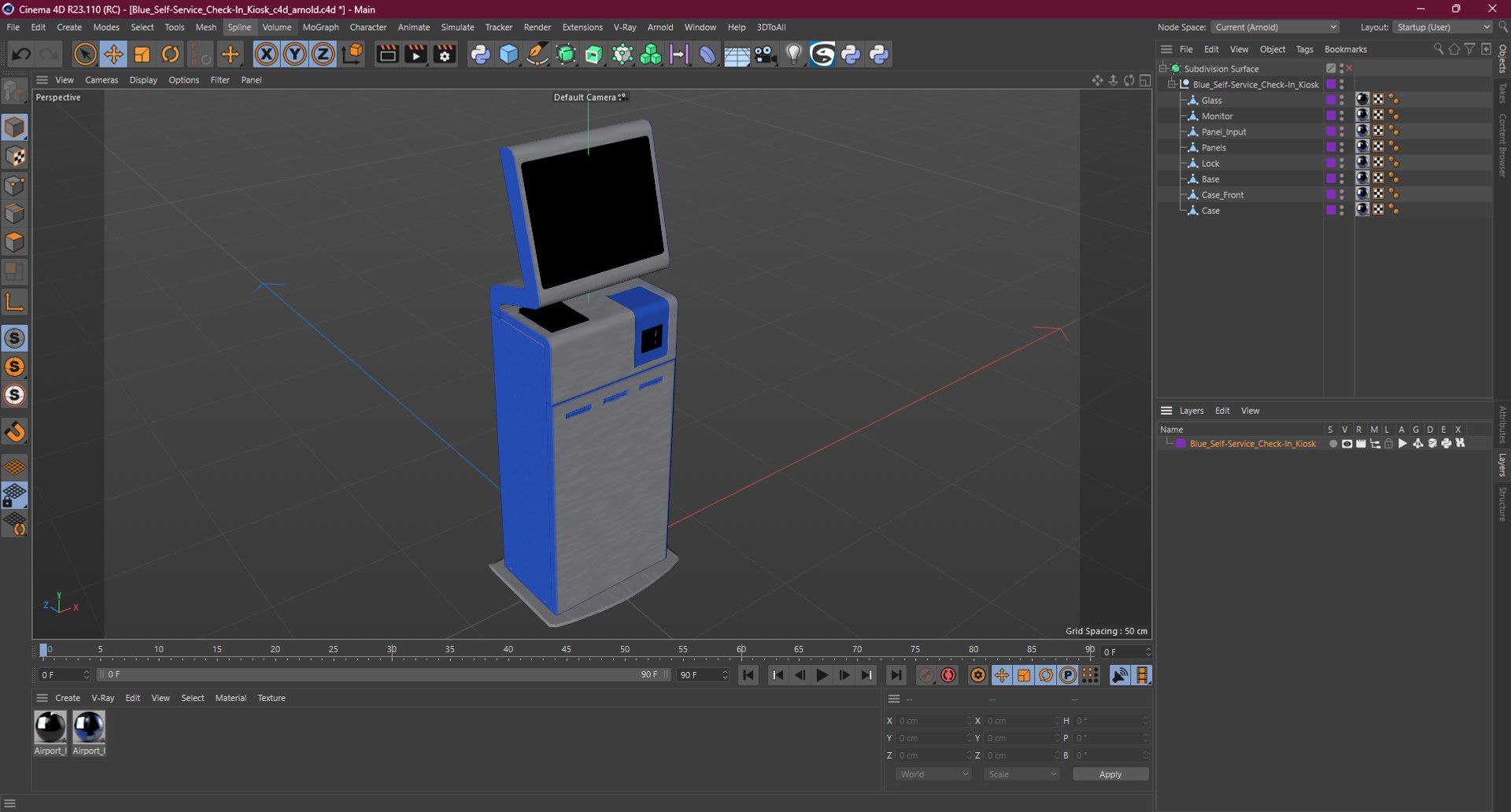Click the Autokeying button in timeline
The width and height of the screenshot is (1511, 812).
[x=948, y=675]
